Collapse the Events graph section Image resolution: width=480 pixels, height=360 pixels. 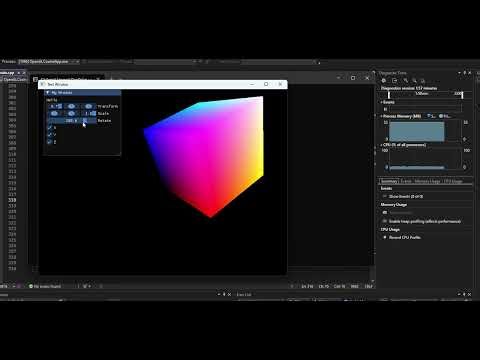click(382, 102)
